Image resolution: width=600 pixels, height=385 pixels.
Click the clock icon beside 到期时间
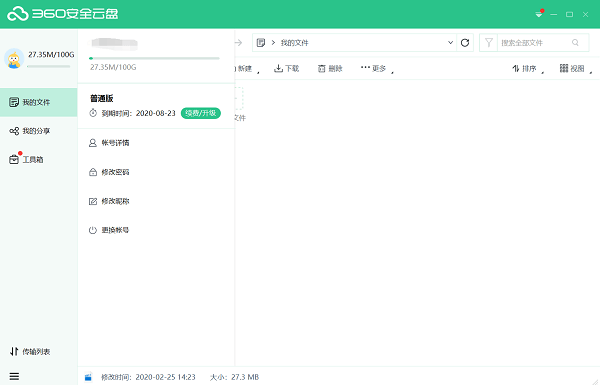tap(93, 113)
